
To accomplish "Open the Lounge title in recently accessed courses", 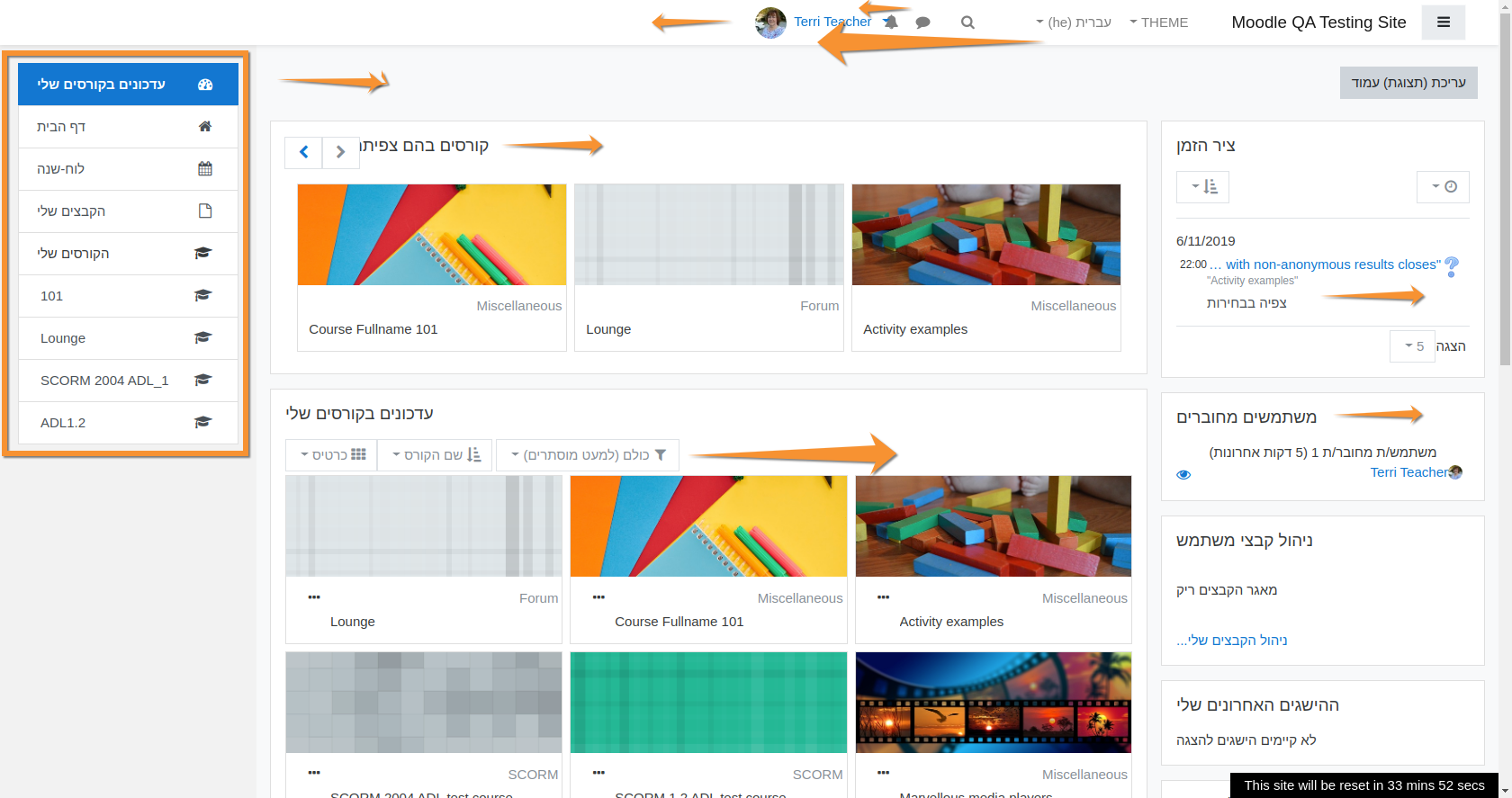I will point(608,329).
